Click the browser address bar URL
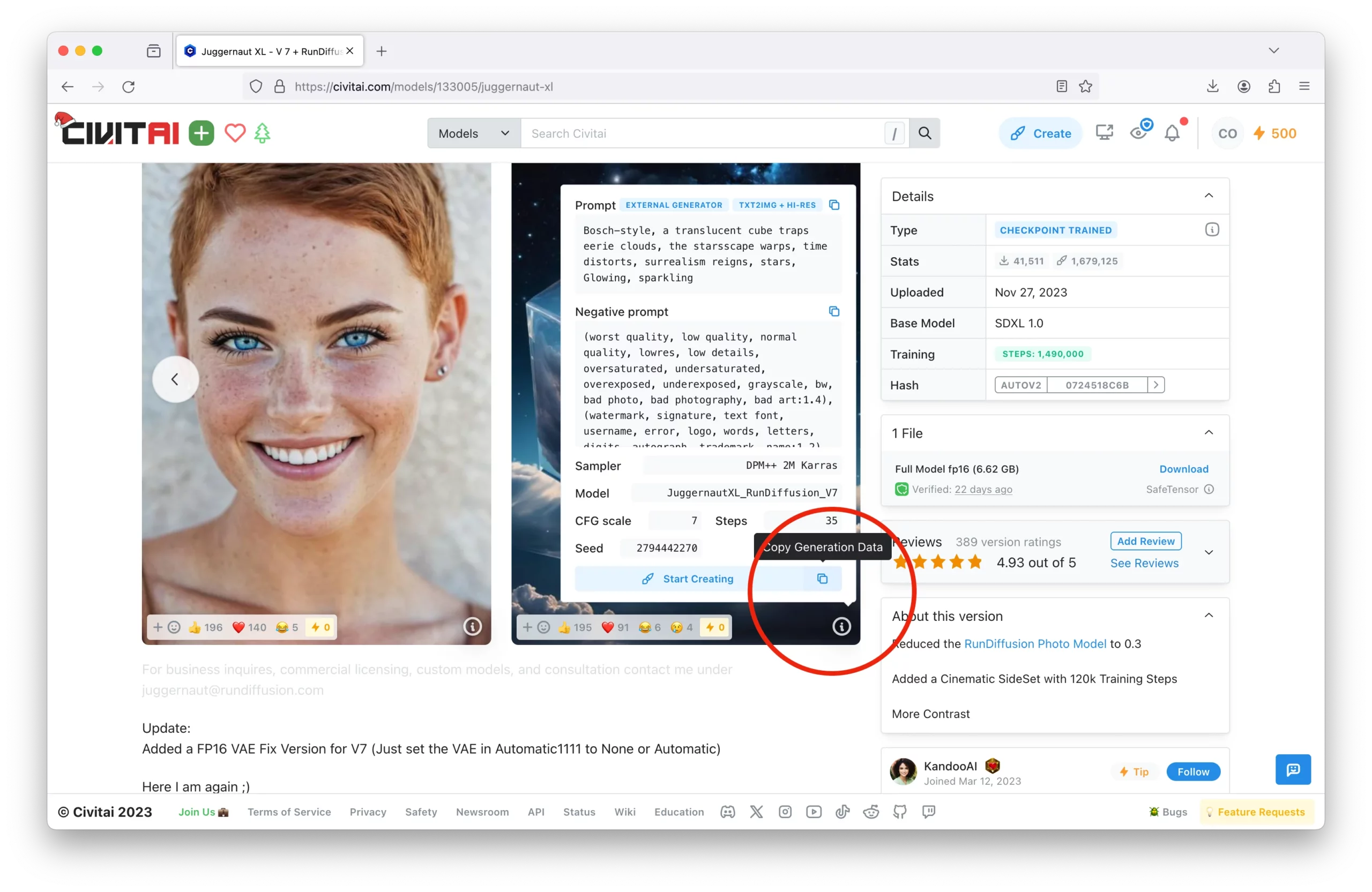Screen dimensions: 1372x892 pos(423,86)
